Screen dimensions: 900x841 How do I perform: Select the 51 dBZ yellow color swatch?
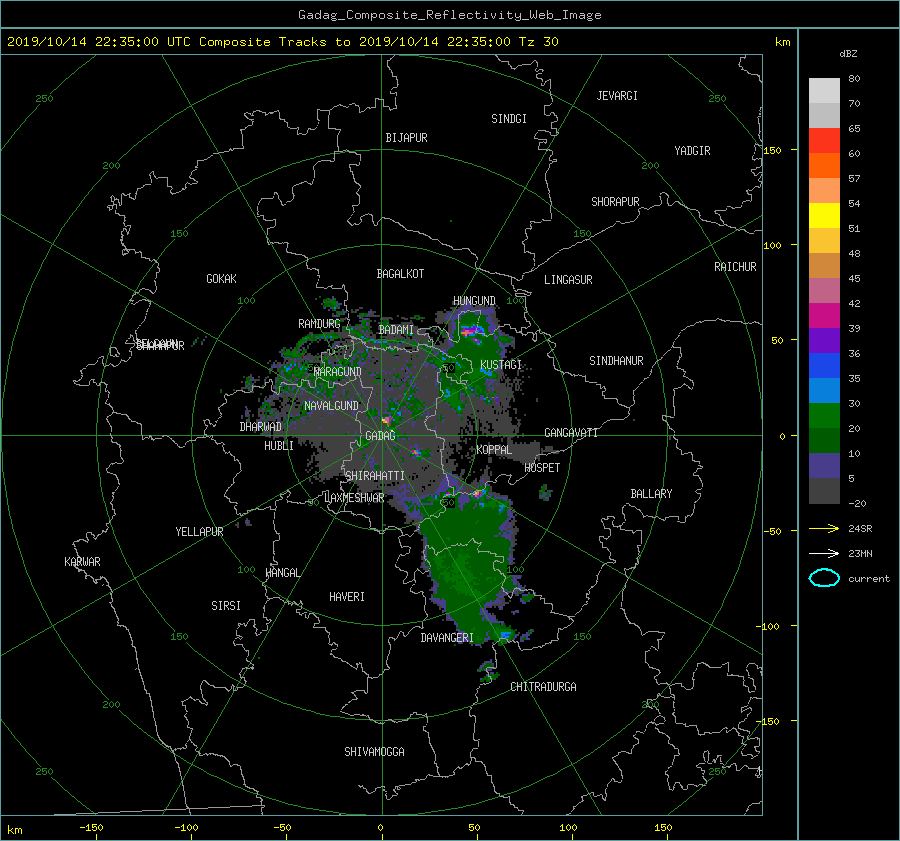824,215
